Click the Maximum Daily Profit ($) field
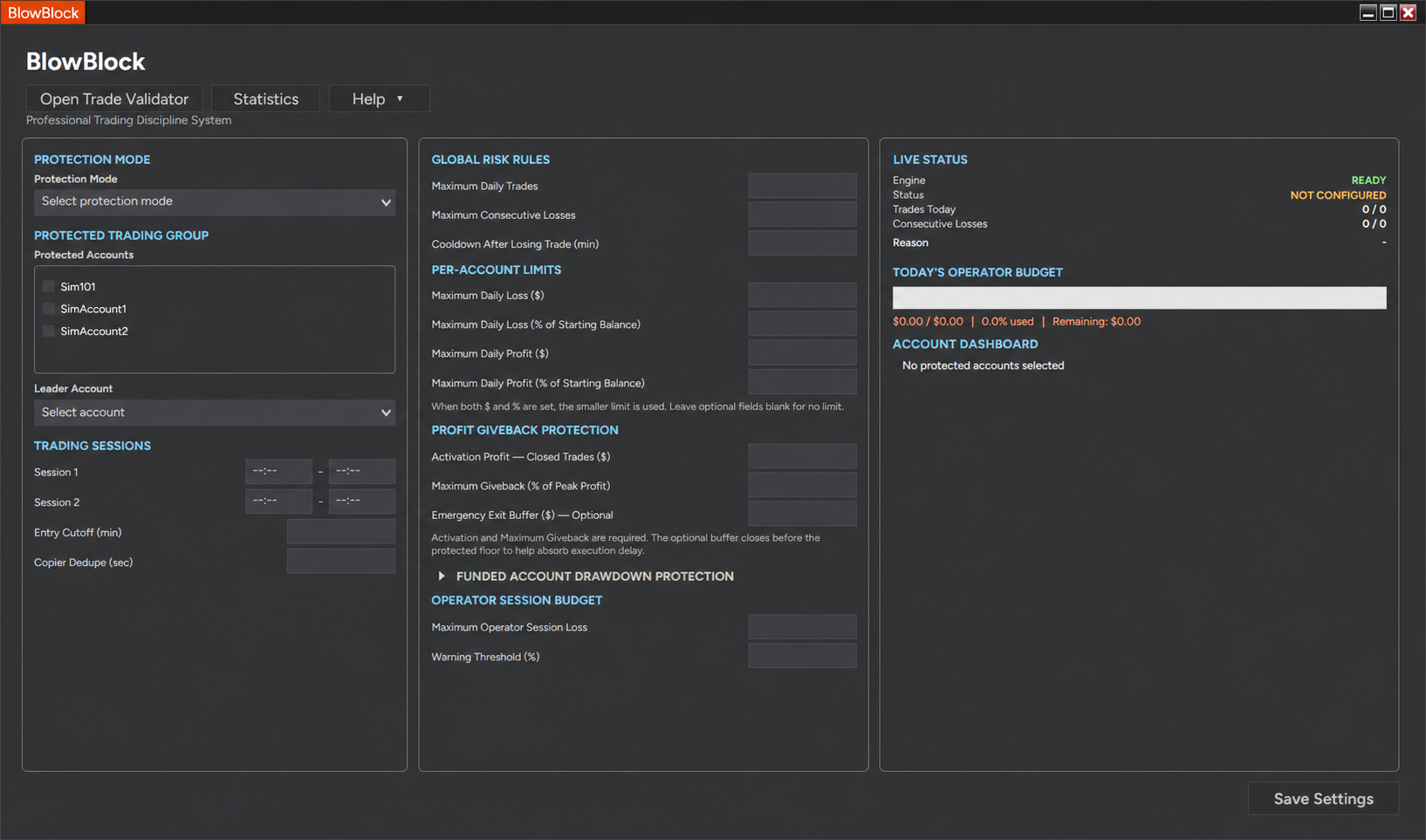1426x840 pixels. [803, 352]
